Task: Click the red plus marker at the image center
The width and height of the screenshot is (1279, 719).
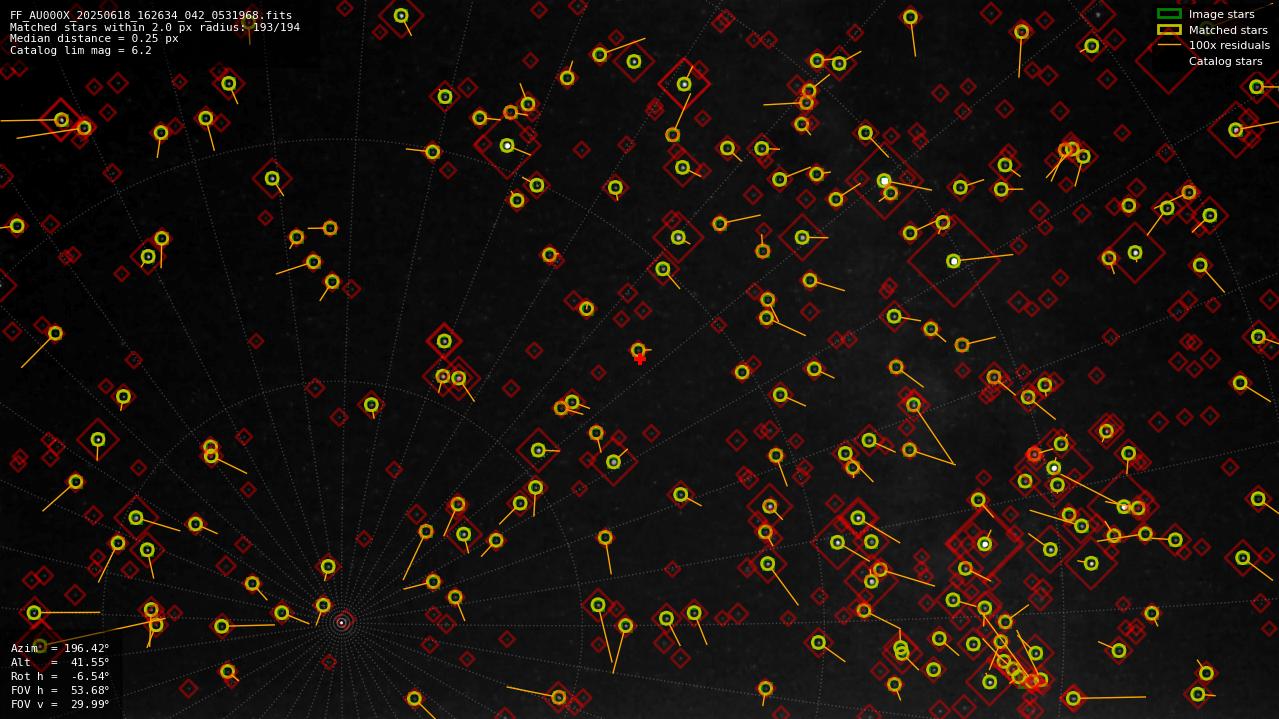Action: 640,359
